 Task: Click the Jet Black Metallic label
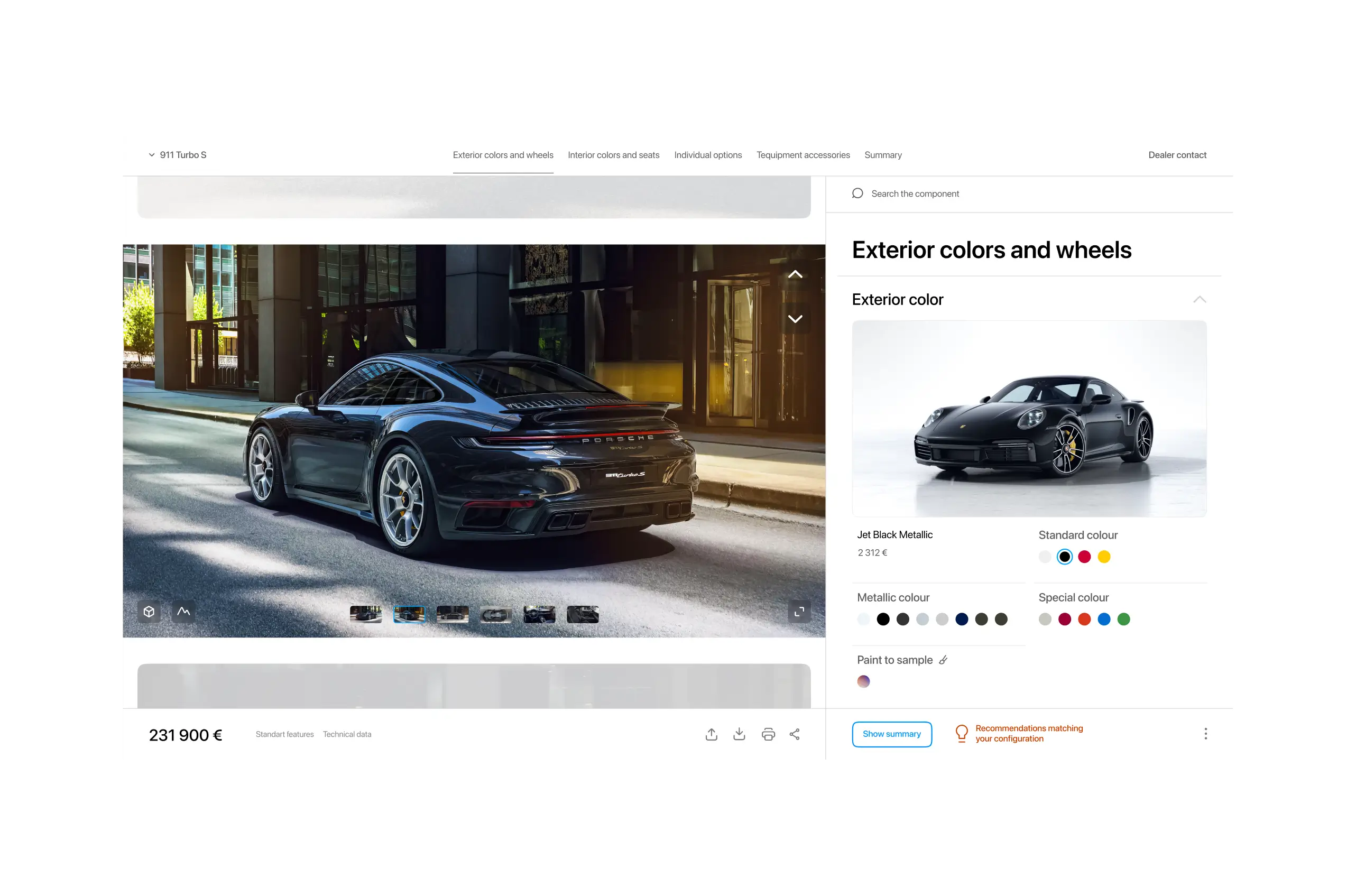(x=894, y=535)
